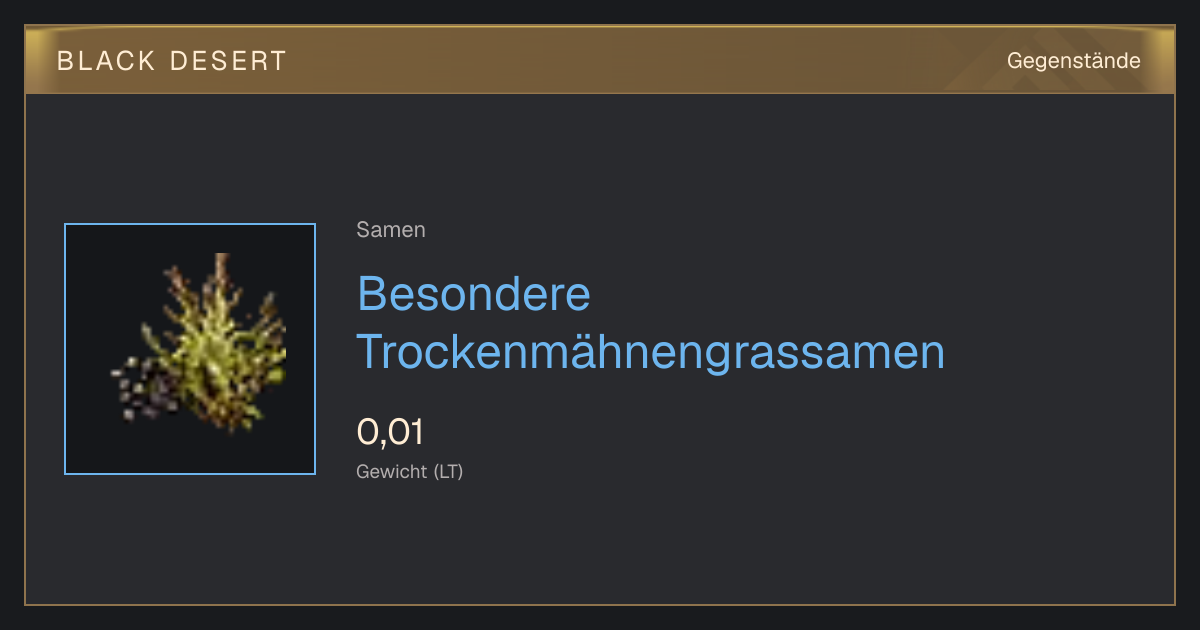Click the item icon of the grass seeds
The image size is (1200, 630).
click(190, 349)
